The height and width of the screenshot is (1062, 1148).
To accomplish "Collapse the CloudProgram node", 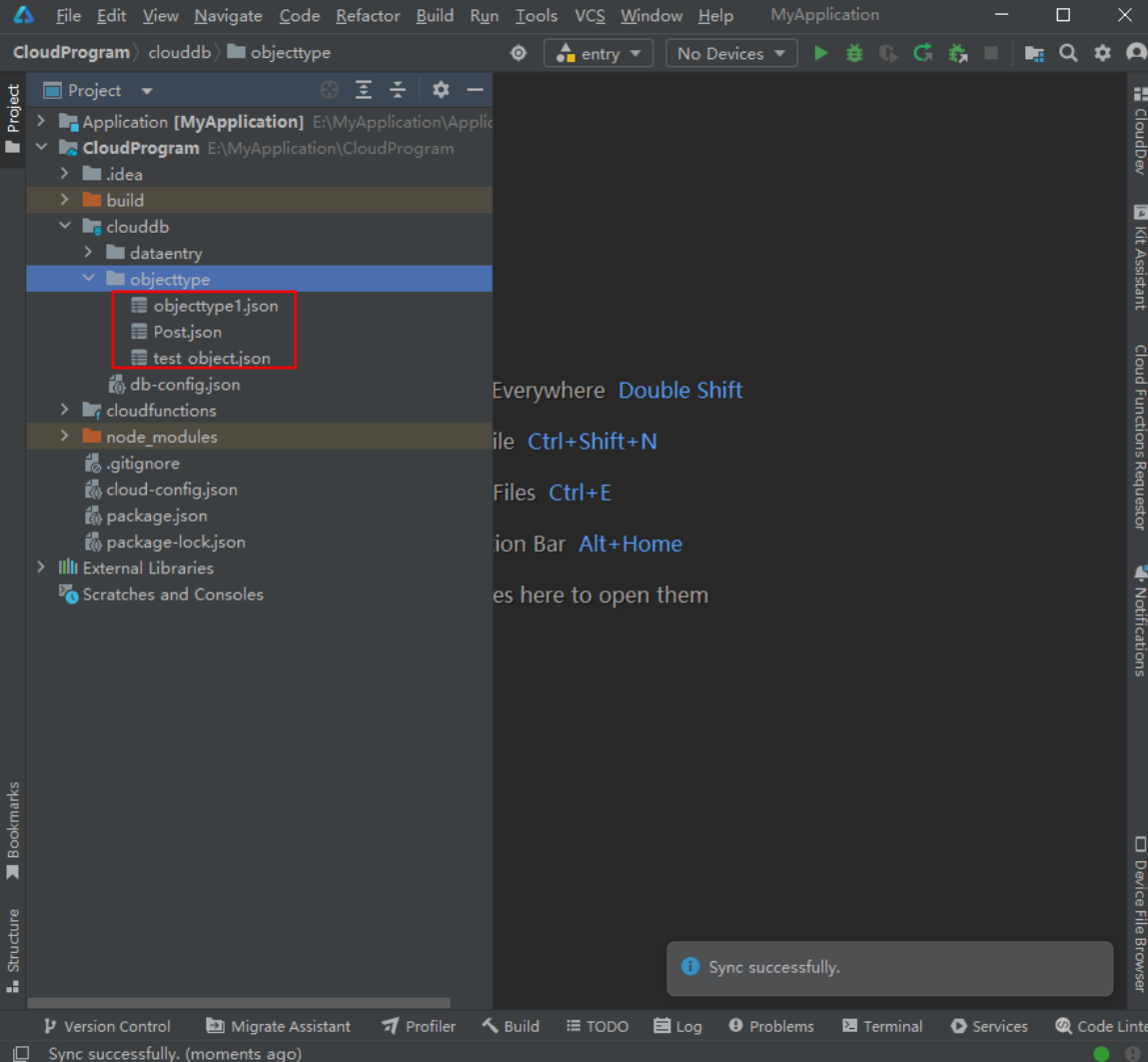I will point(41,147).
